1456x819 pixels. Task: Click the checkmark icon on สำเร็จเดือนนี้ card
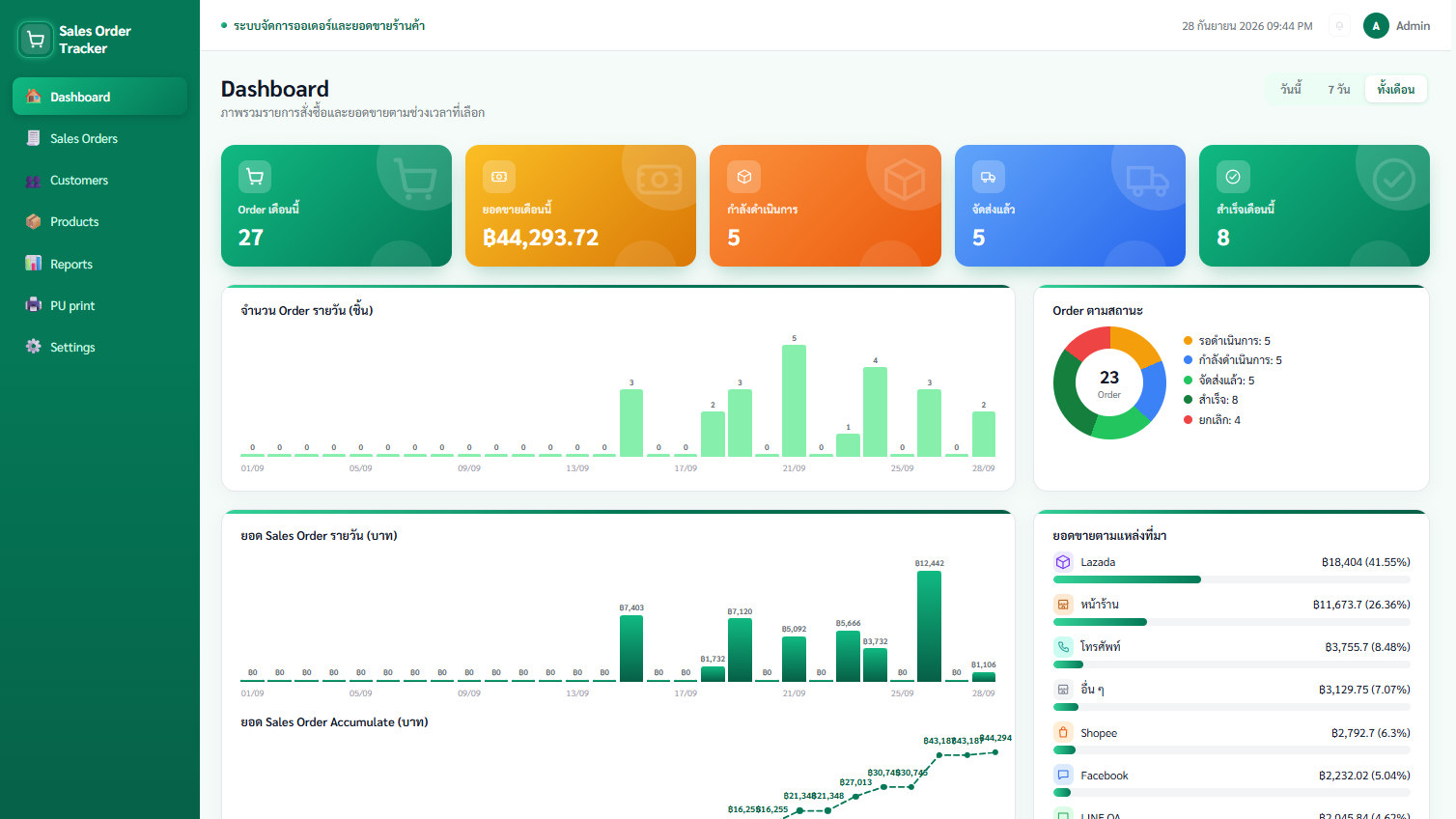(x=1233, y=177)
